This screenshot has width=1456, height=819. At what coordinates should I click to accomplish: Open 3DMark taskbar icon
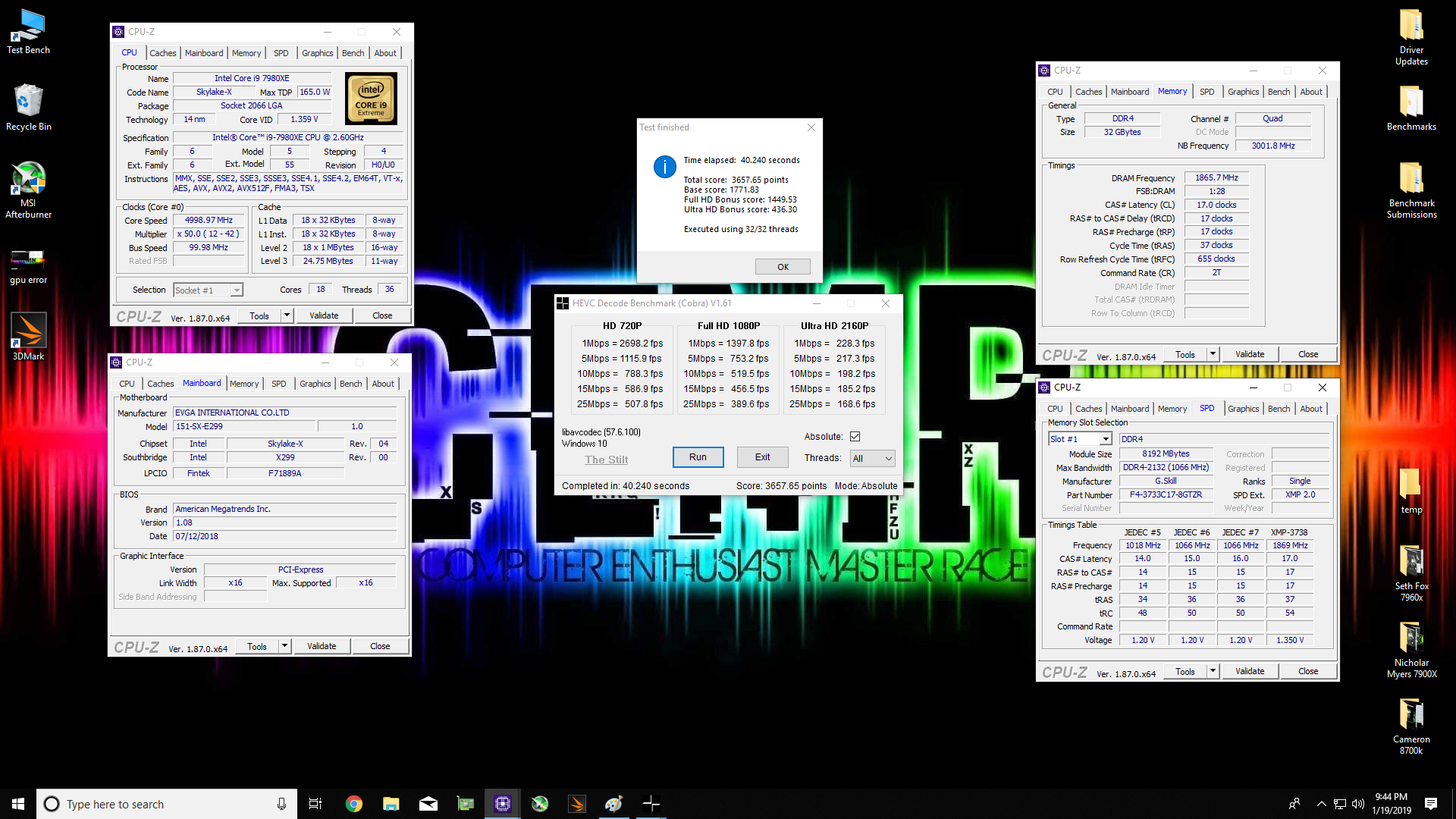point(576,804)
